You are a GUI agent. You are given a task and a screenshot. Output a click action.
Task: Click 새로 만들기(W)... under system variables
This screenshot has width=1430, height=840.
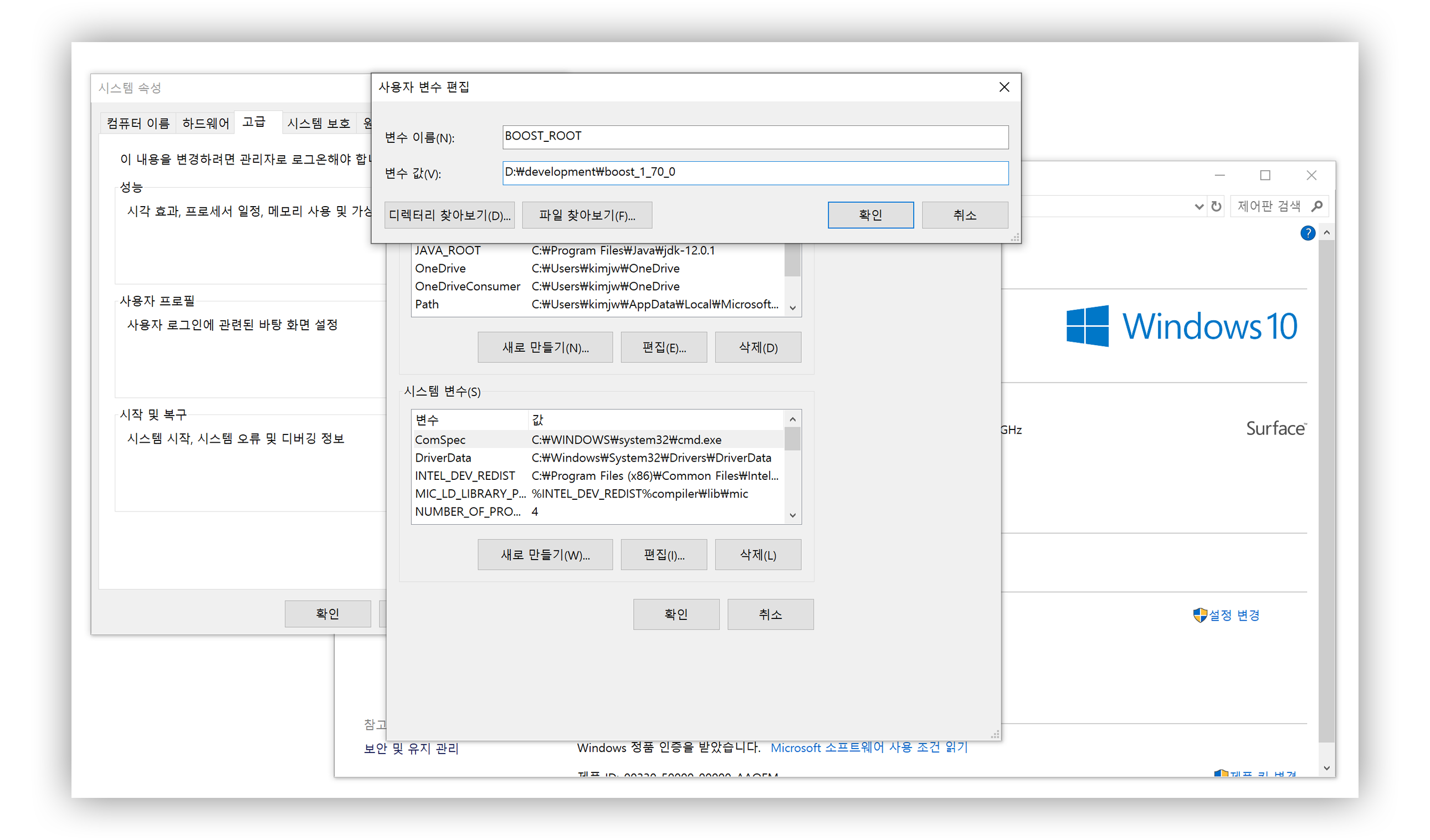coord(545,555)
